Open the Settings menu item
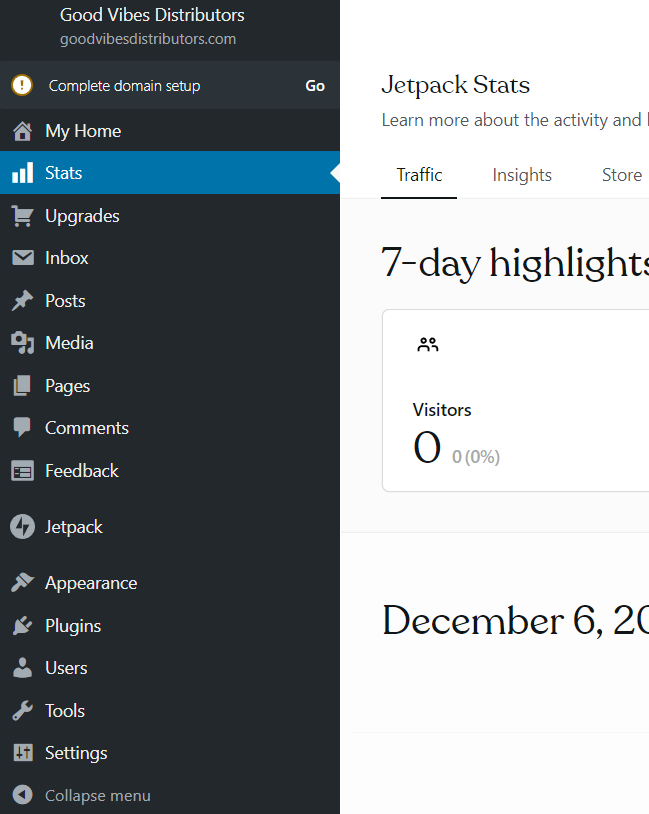The height and width of the screenshot is (814, 649). click(76, 753)
